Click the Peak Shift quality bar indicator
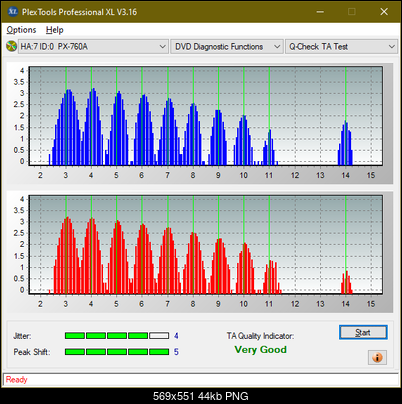 pyautogui.click(x=117, y=352)
